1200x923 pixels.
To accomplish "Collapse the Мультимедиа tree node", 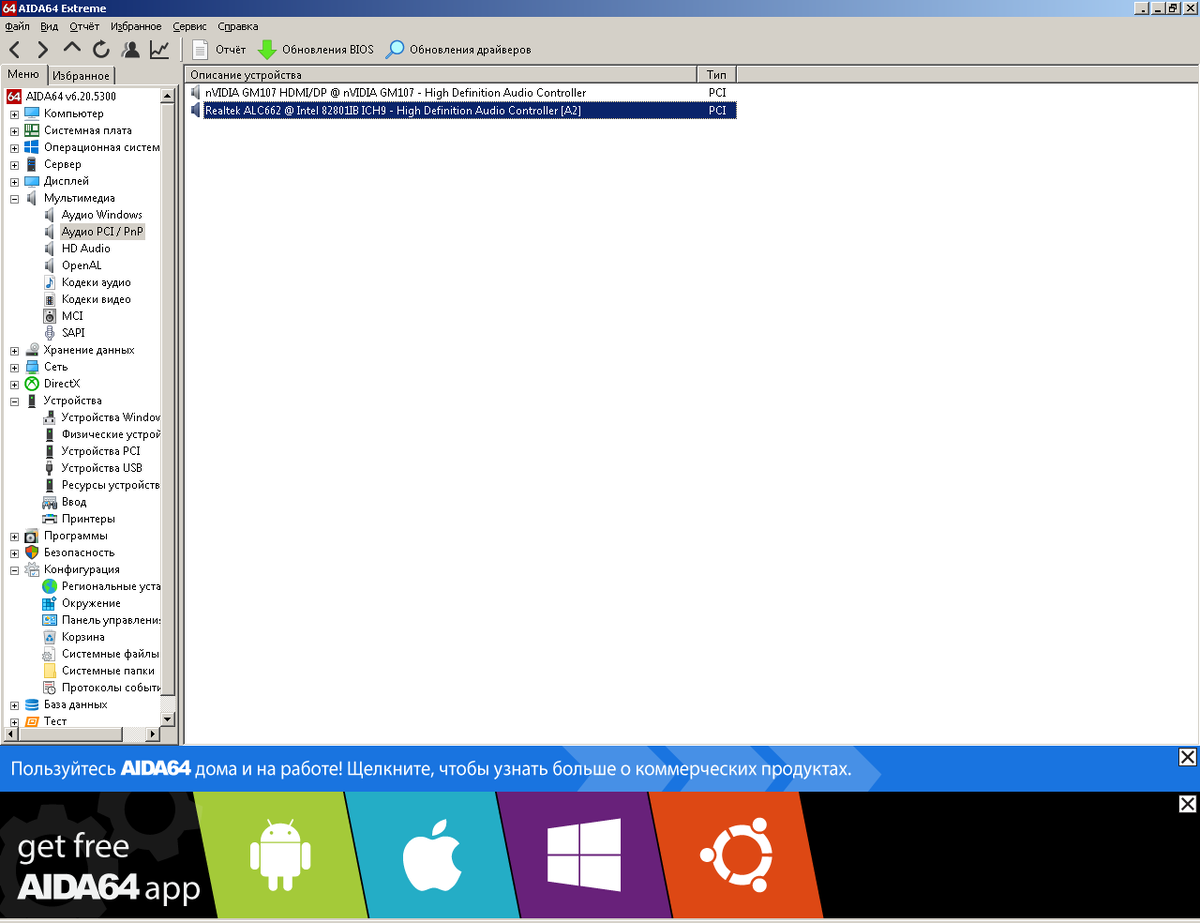I will pos(15,199).
